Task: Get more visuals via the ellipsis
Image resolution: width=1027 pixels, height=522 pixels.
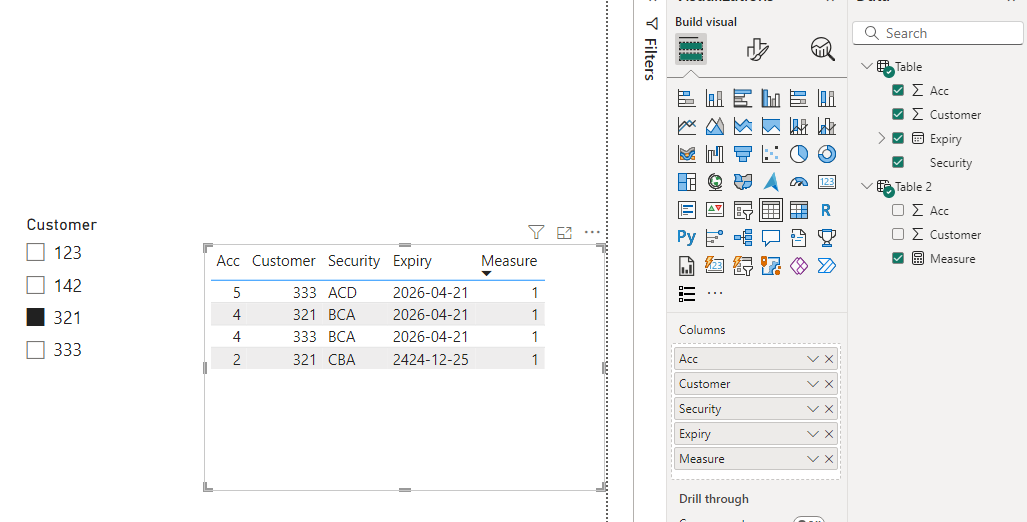Action: point(715,293)
